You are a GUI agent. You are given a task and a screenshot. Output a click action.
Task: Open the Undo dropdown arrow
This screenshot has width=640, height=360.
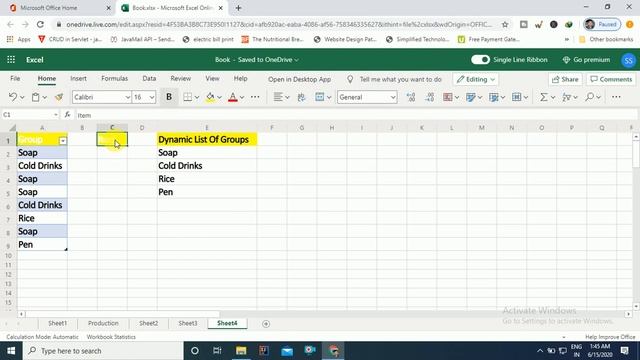[22, 97]
